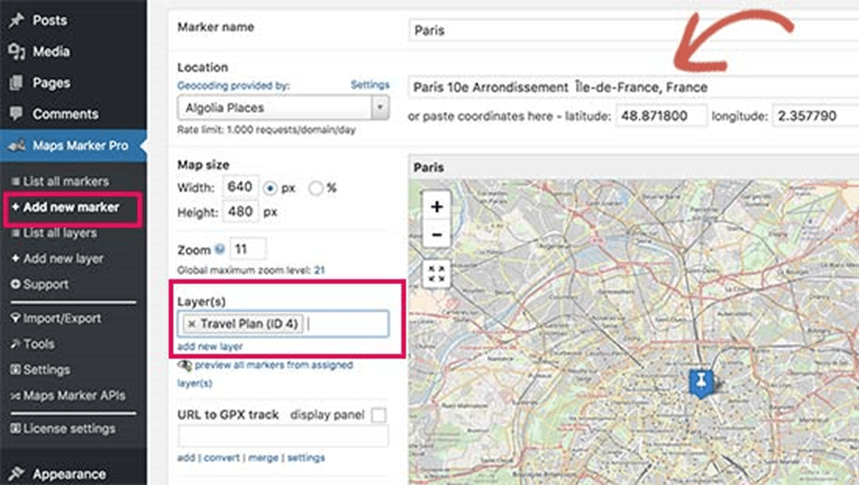
Task: Click the Marker name field containing Paris
Action: coord(634,30)
